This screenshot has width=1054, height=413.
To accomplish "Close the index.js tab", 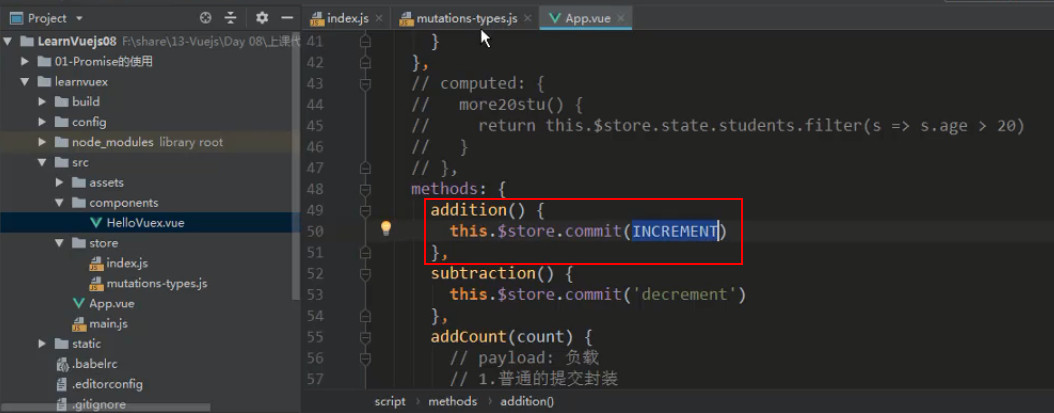I will click(379, 19).
